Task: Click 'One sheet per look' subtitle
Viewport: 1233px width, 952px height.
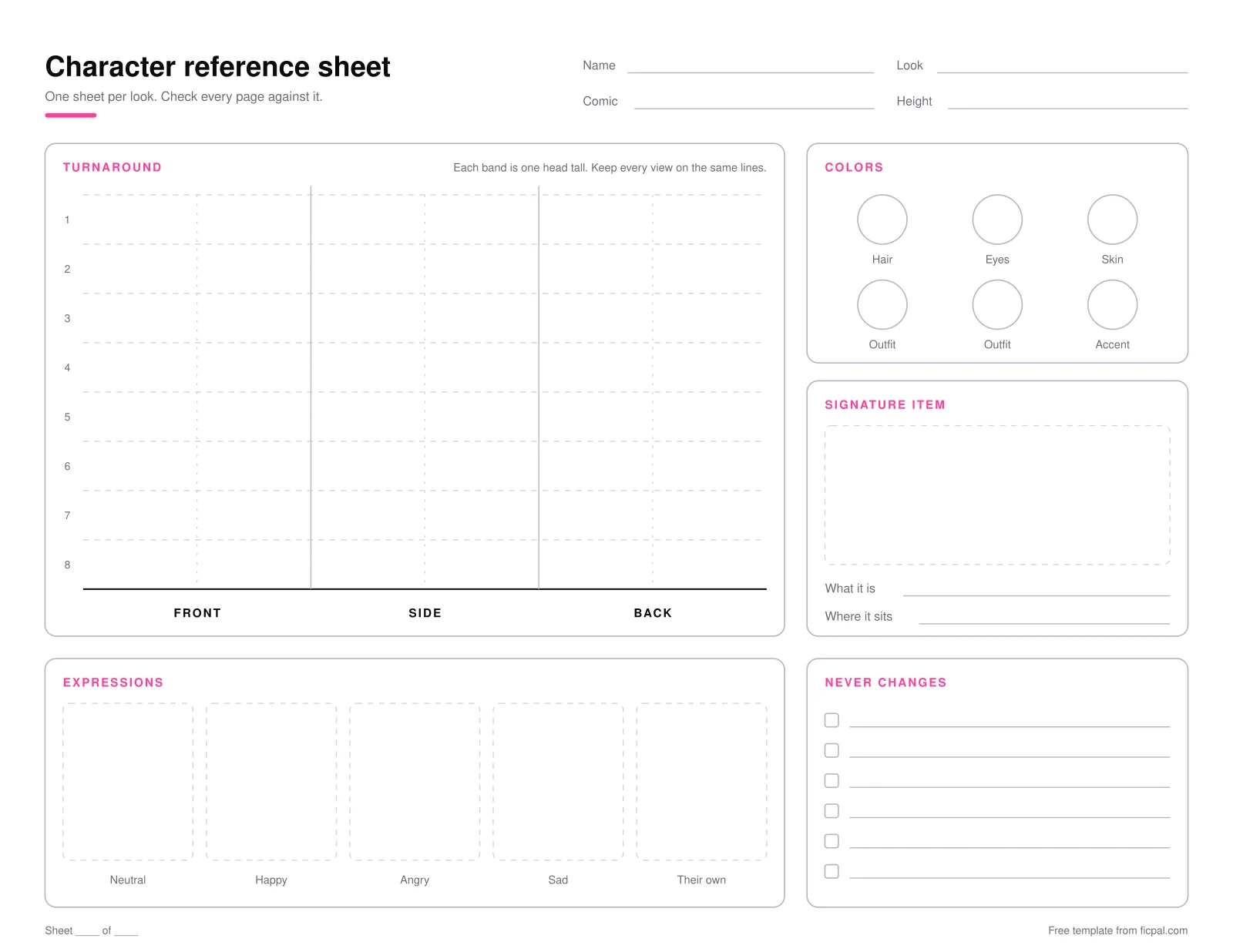Action: 183,97
